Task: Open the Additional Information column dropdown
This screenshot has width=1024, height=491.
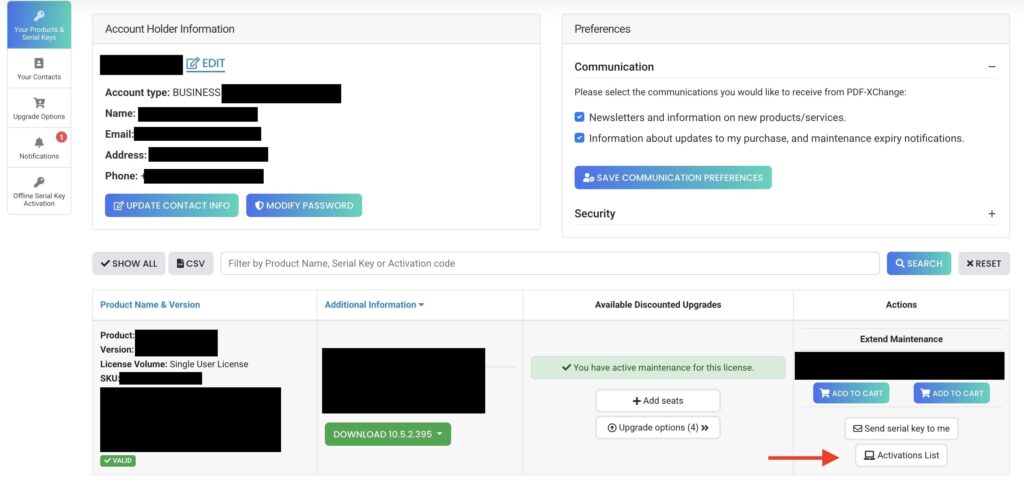Action: click(x=374, y=305)
